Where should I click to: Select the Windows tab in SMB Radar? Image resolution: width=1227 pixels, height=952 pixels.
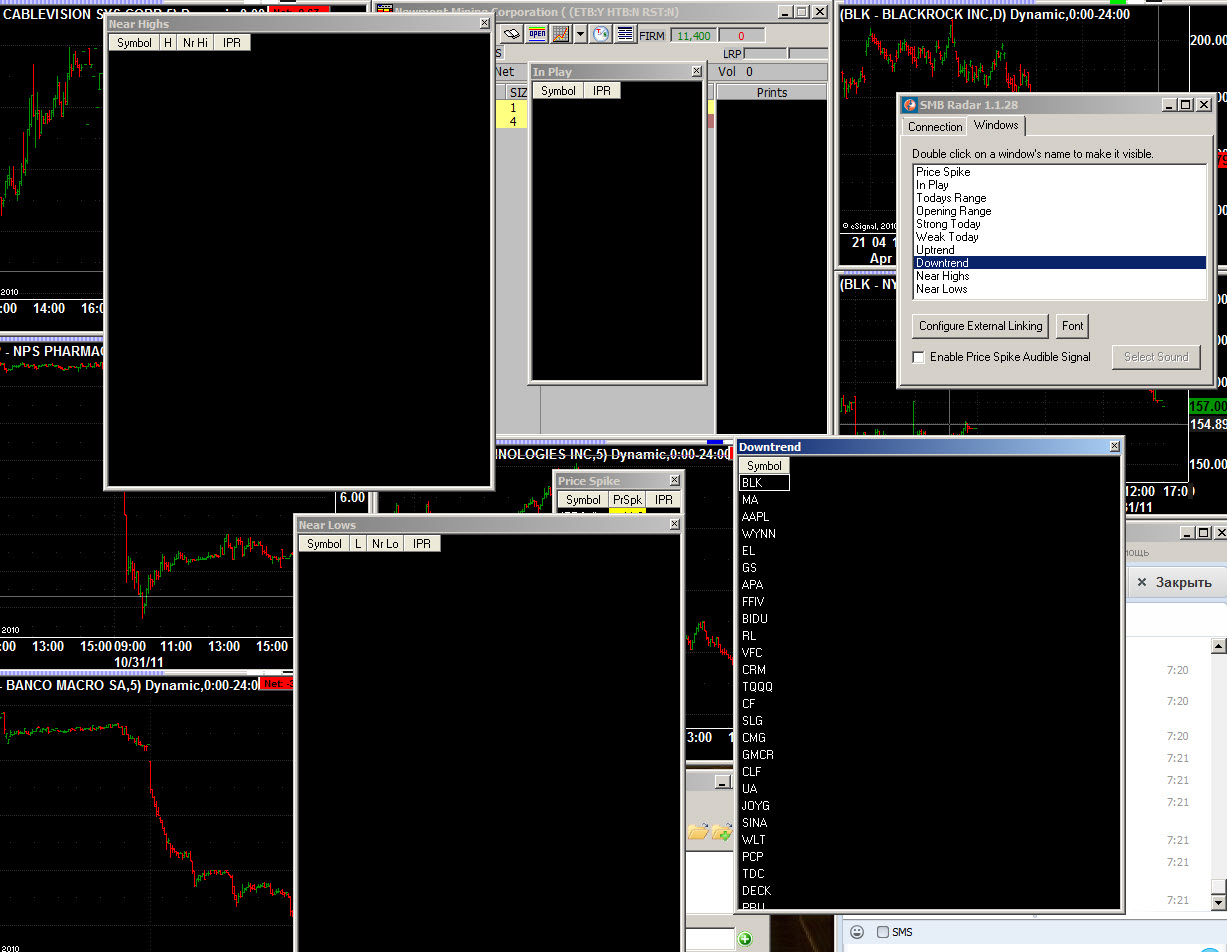(x=996, y=125)
